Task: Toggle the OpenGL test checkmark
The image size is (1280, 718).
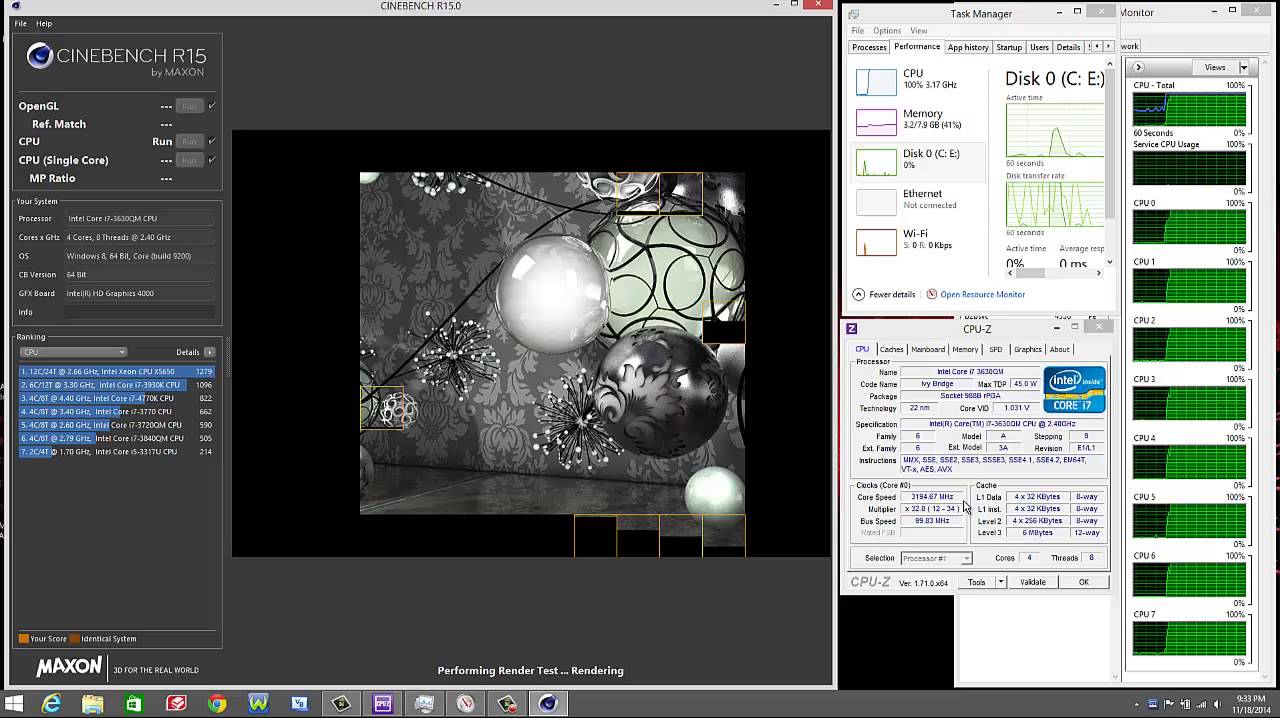Action: [x=212, y=106]
